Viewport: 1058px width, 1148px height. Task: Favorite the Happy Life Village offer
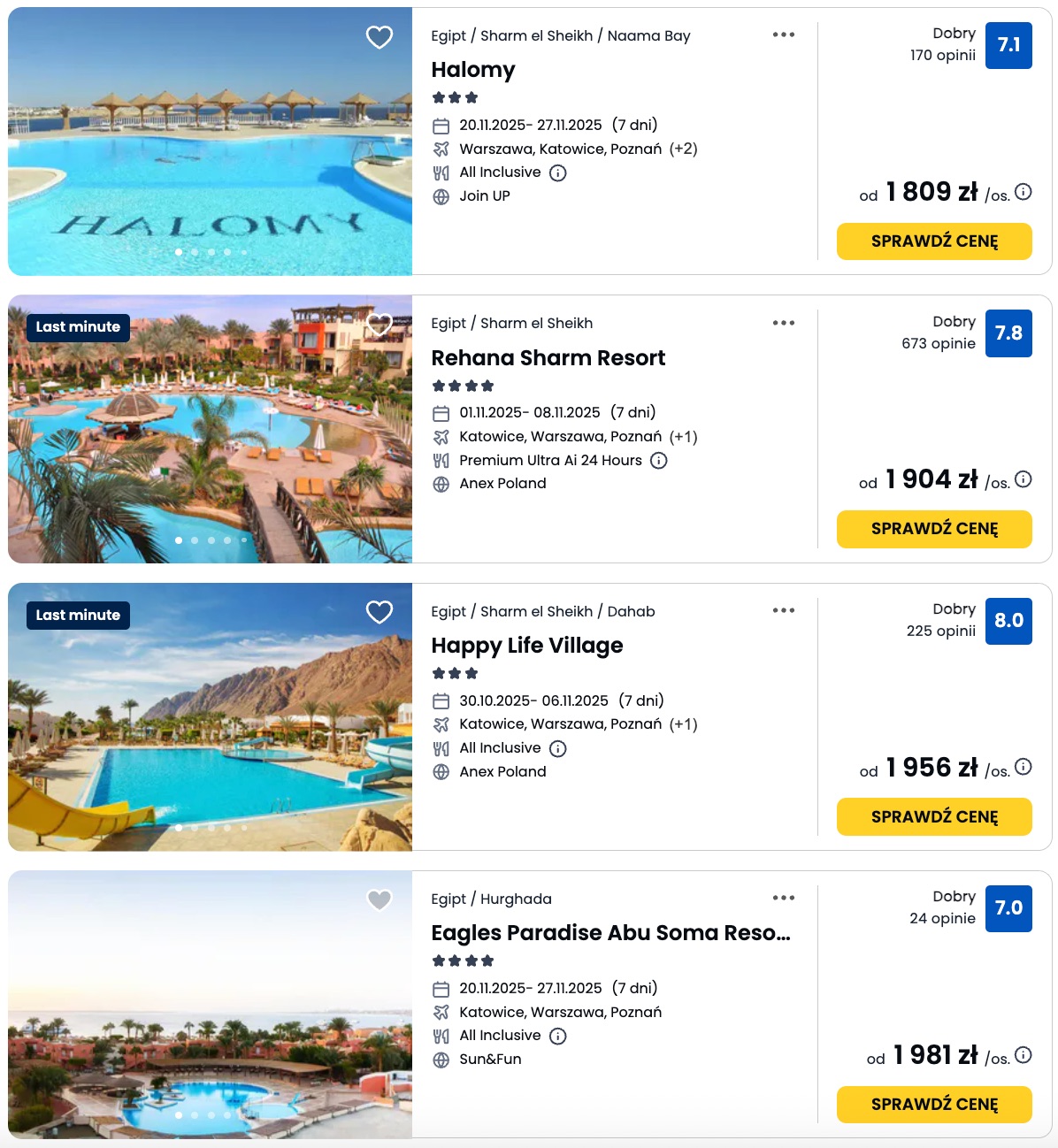click(x=379, y=611)
